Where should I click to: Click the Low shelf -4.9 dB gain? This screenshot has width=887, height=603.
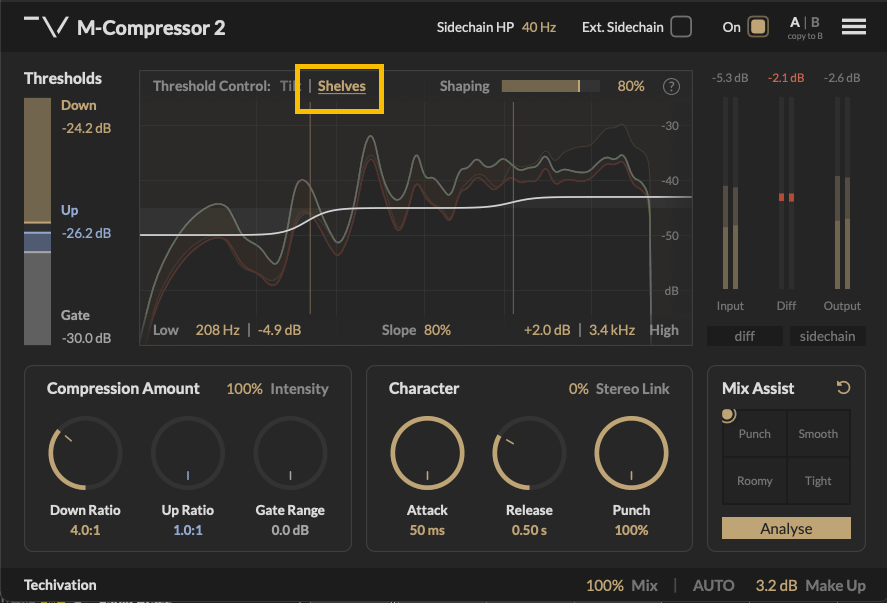tap(279, 330)
